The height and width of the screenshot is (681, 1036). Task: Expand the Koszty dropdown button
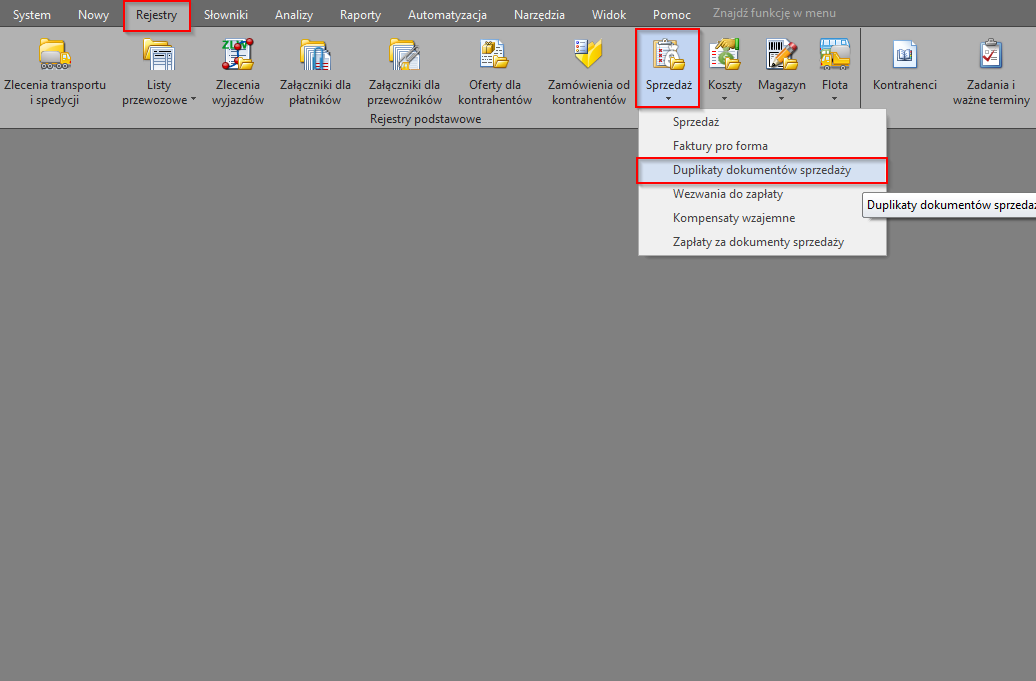pyautogui.click(x=725, y=68)
